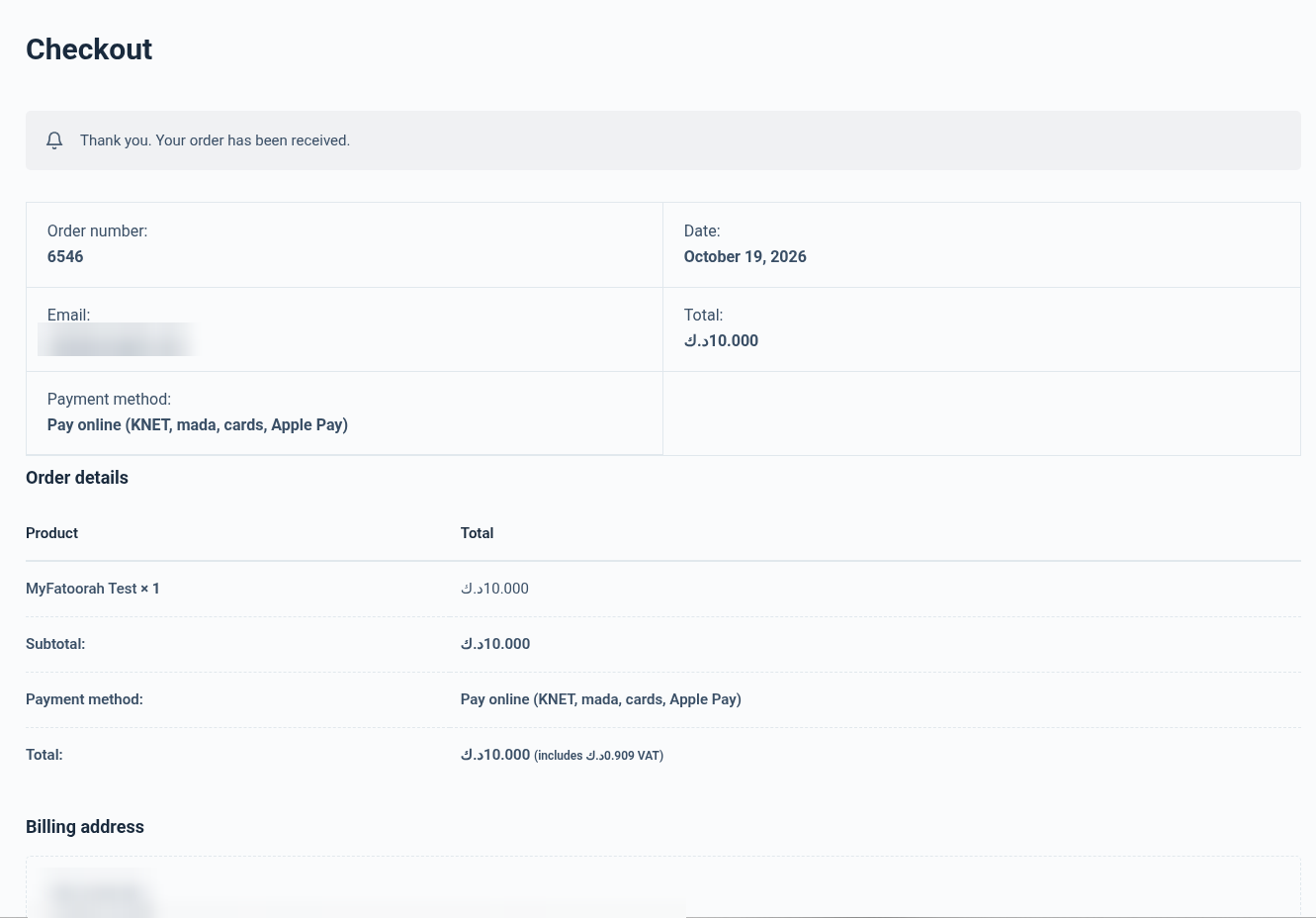Click 'Payment method:' label under the Email cell

point(109,399)
